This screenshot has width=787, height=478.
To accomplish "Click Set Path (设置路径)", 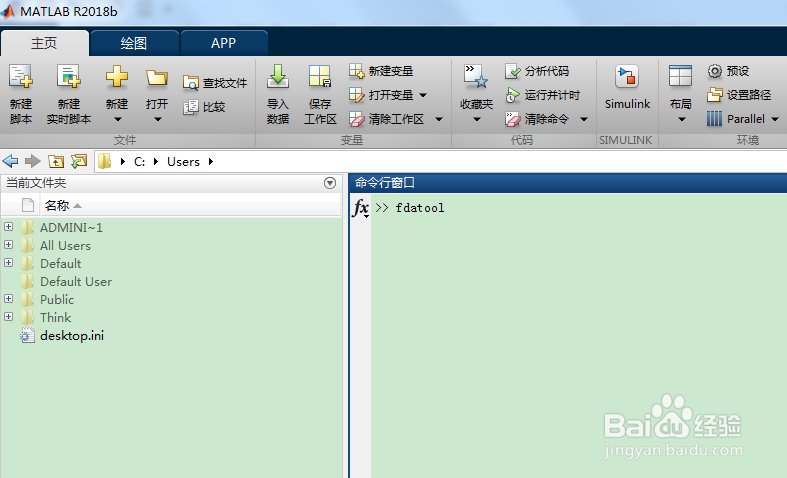I will point(739,95).
